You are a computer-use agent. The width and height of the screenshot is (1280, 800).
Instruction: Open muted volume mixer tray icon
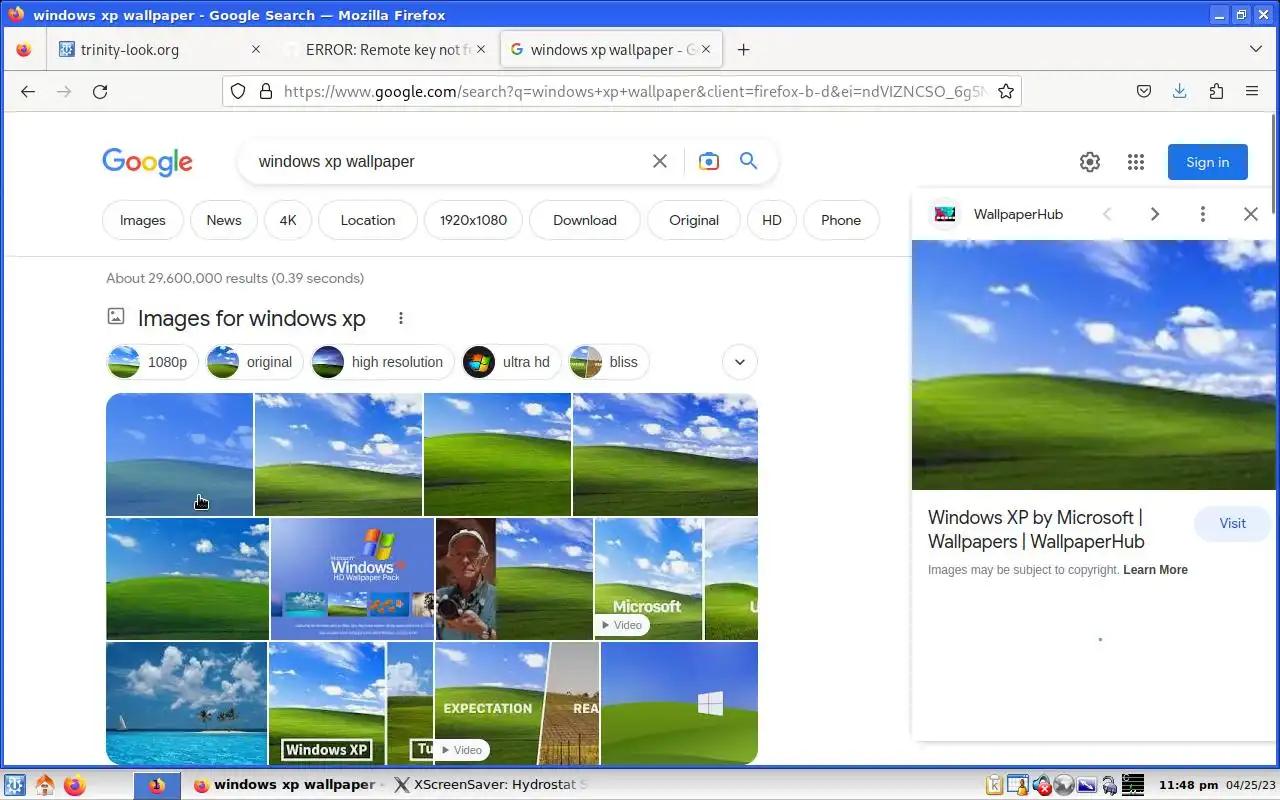coord(1041,785)
